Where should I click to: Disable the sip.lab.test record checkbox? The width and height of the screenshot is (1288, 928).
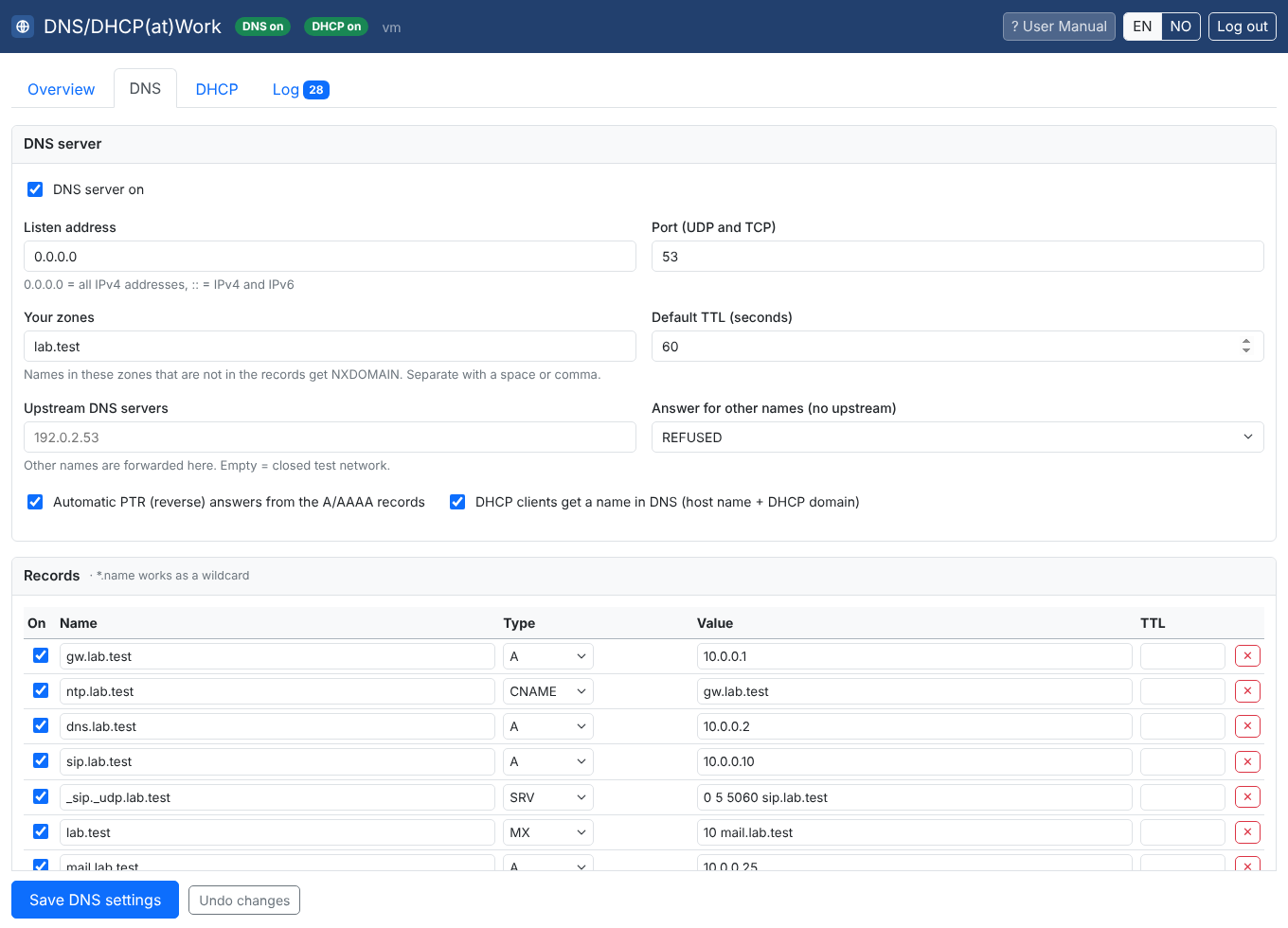click(x=41, y=760)
